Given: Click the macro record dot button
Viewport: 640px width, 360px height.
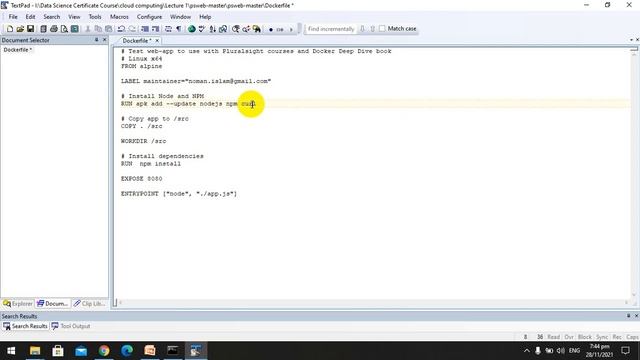Looking at the screenshot, I should [x=271, y=29].
